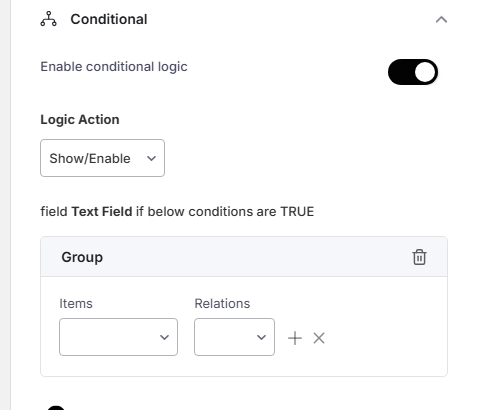Collapse the Conditional section with the chevron
The width and height of the screenshot is (481, 410).
pos(441,20)
